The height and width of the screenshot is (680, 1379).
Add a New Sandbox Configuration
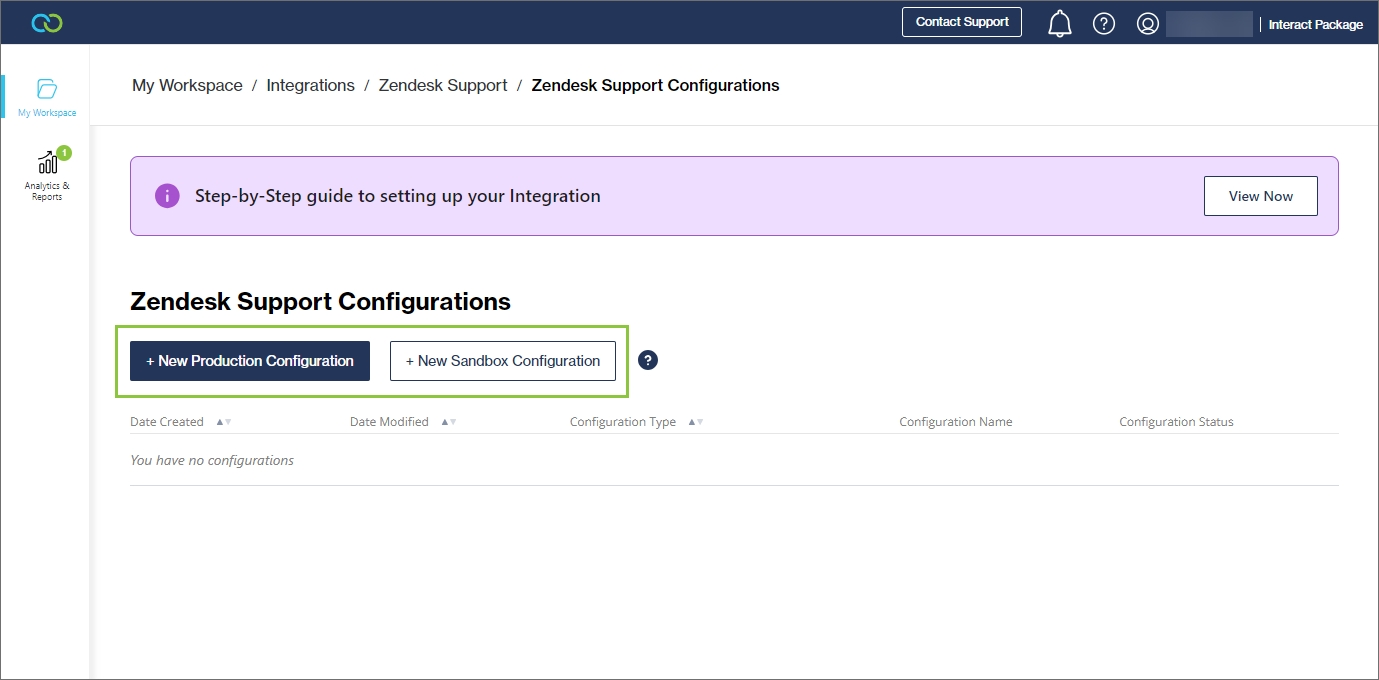[502, 361]
